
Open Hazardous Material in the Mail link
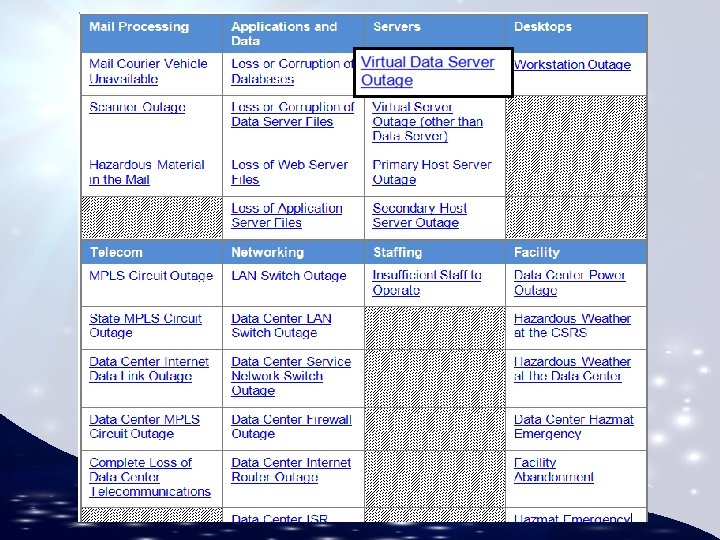pos(146,172)
